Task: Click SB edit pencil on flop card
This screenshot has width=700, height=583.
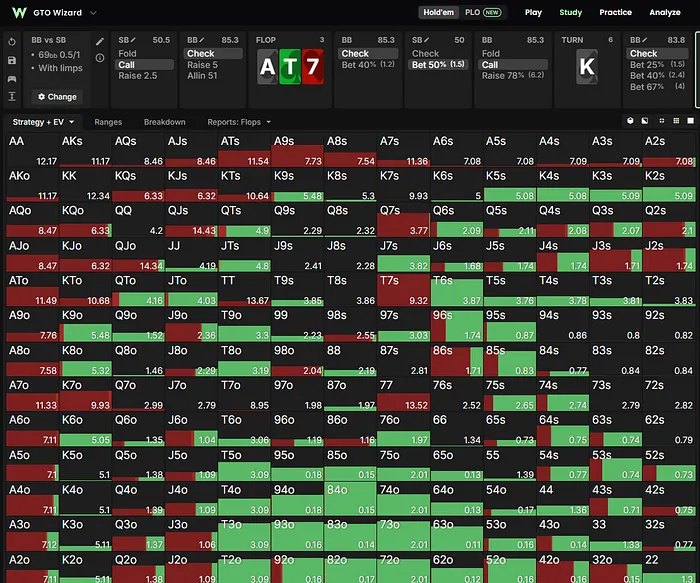Action: tap(427, 40)
